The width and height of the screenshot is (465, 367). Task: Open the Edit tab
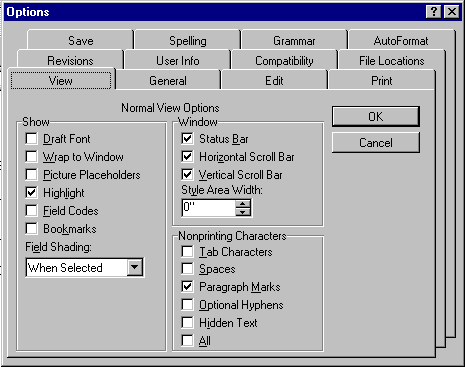274,80
